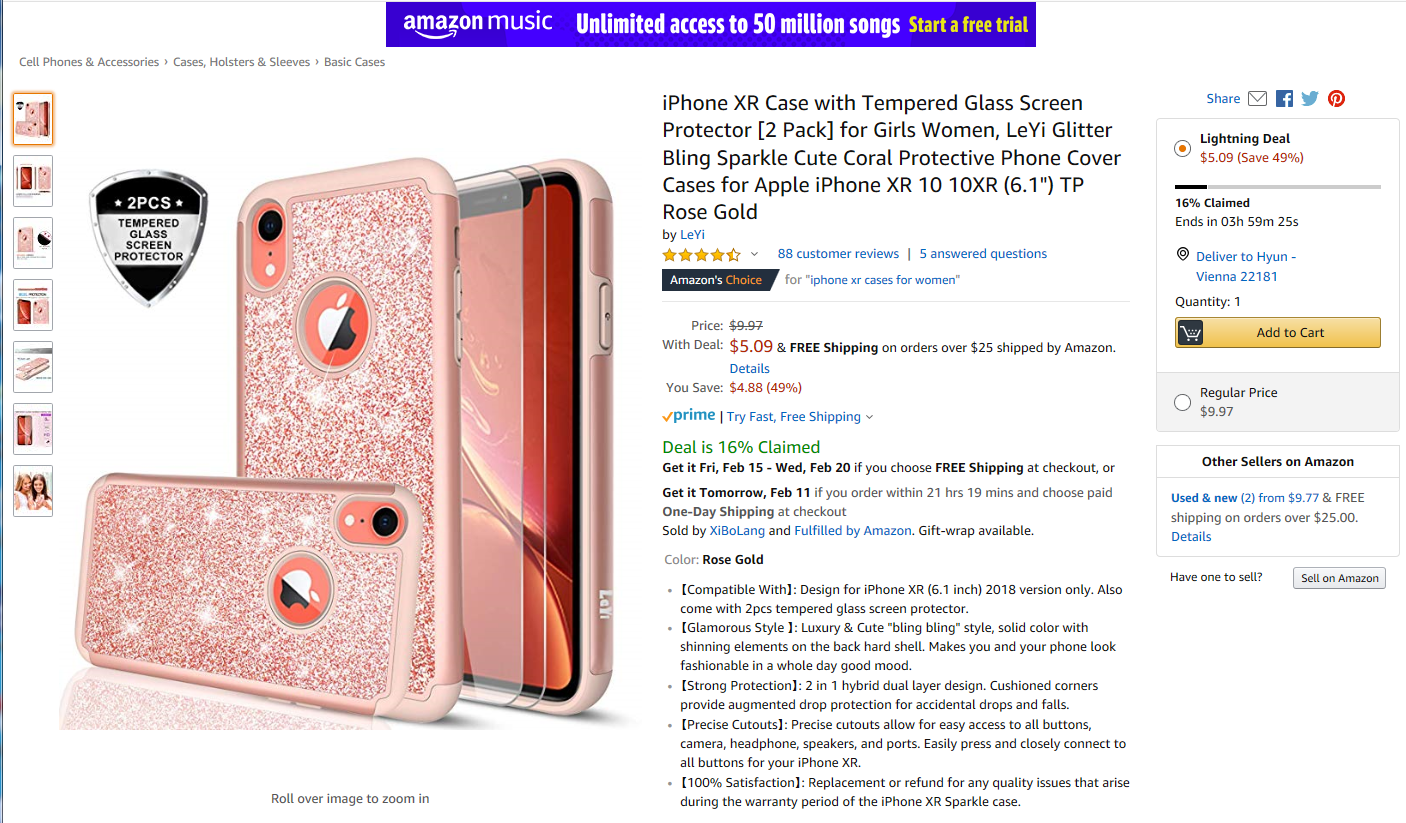The width and height of the screenshot is (1406, 823).
Task: Share this product on Twitter
Action: point(1310,99)
